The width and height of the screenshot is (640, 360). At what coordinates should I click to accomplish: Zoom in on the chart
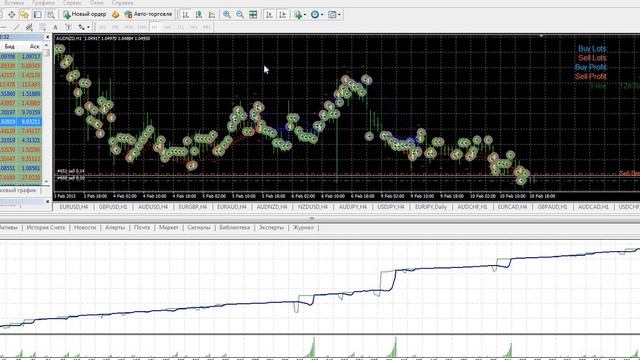227,15
